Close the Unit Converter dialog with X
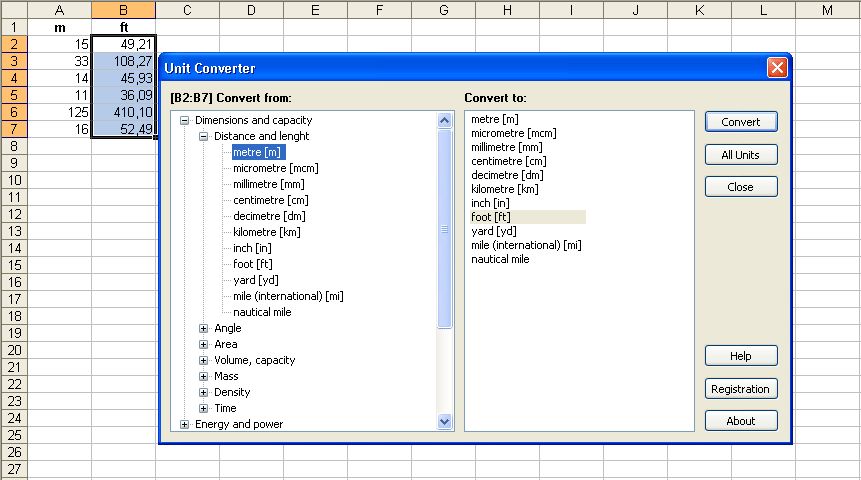861x480 pixels. click(777, 68)
